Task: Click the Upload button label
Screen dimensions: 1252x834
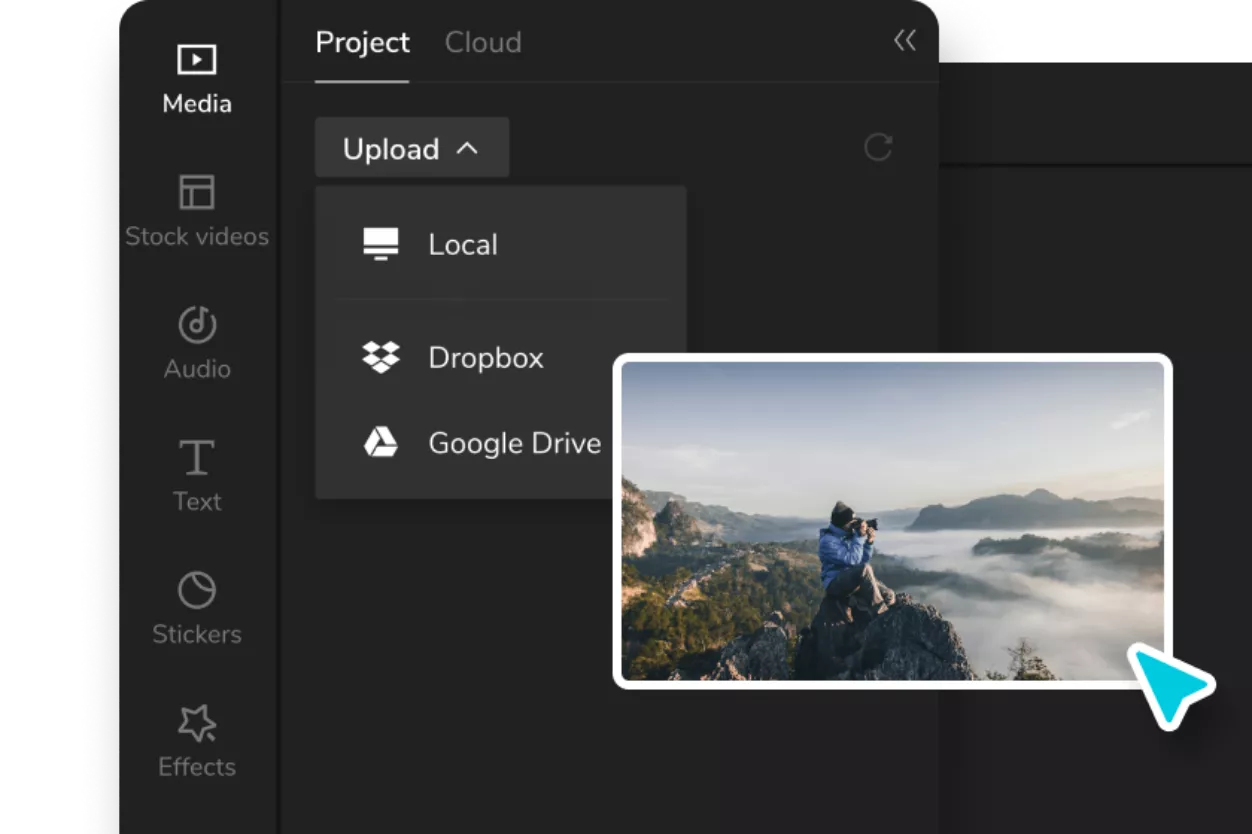Action: 391,149
